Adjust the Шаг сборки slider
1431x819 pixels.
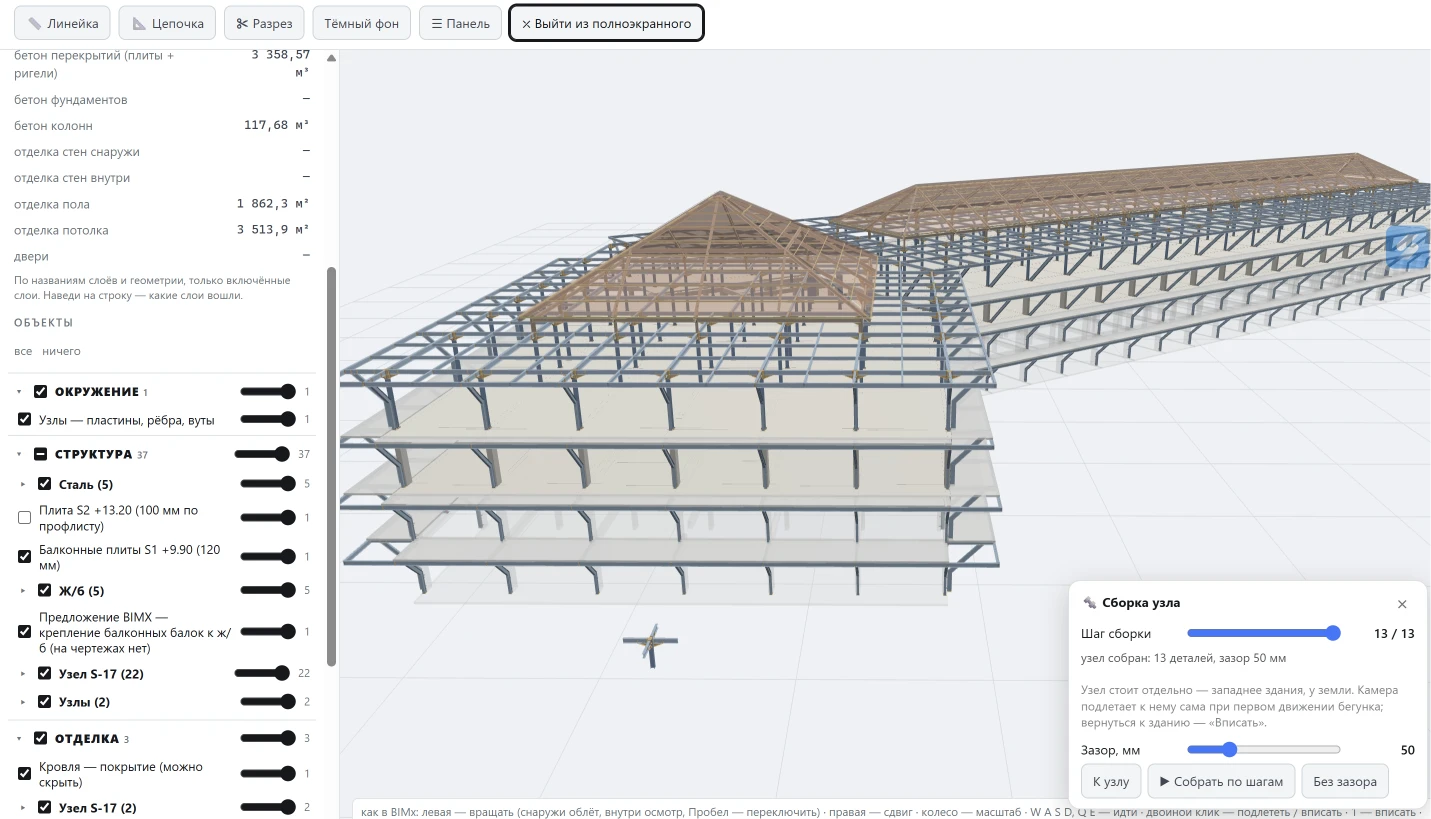click(x=1264, y=633)
